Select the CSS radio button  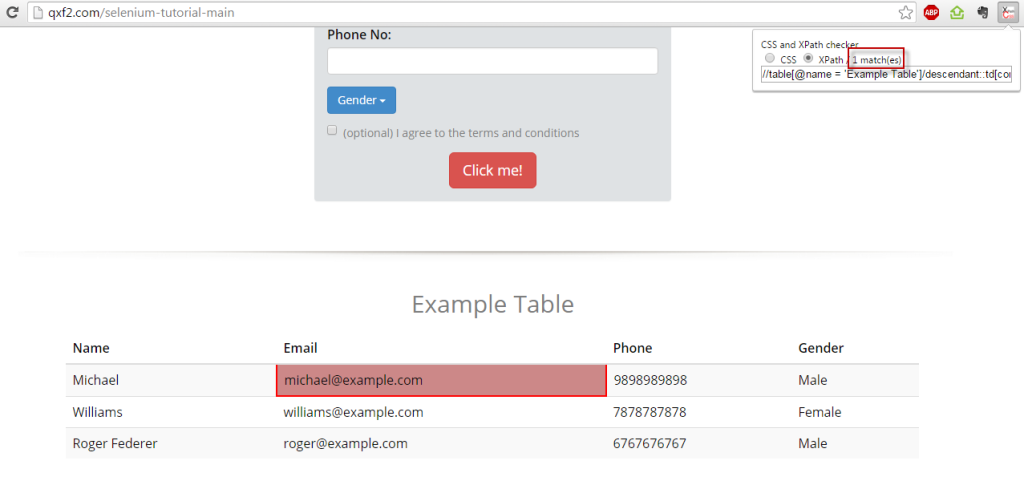click(769, 59)
